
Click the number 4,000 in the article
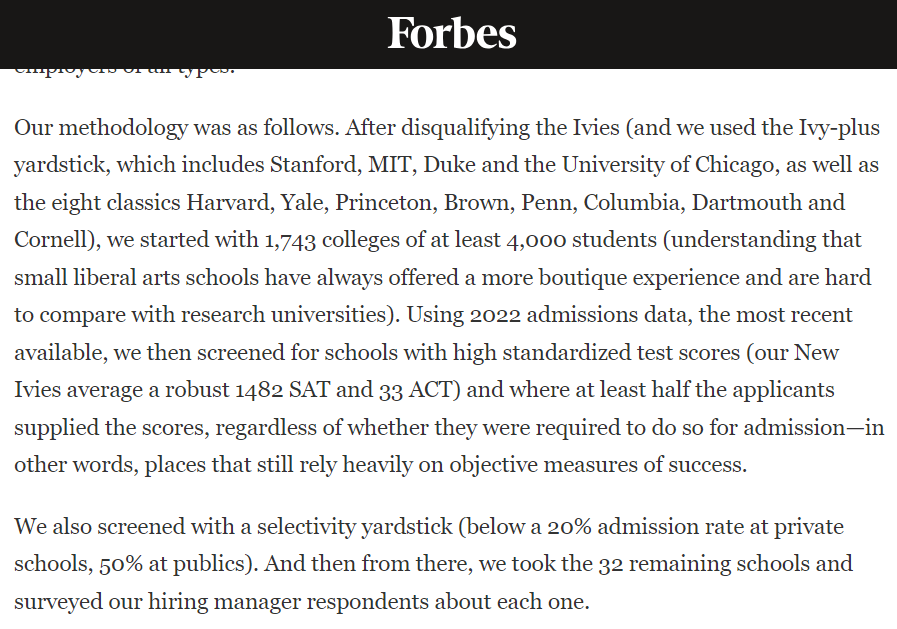[x=536, y=240]
